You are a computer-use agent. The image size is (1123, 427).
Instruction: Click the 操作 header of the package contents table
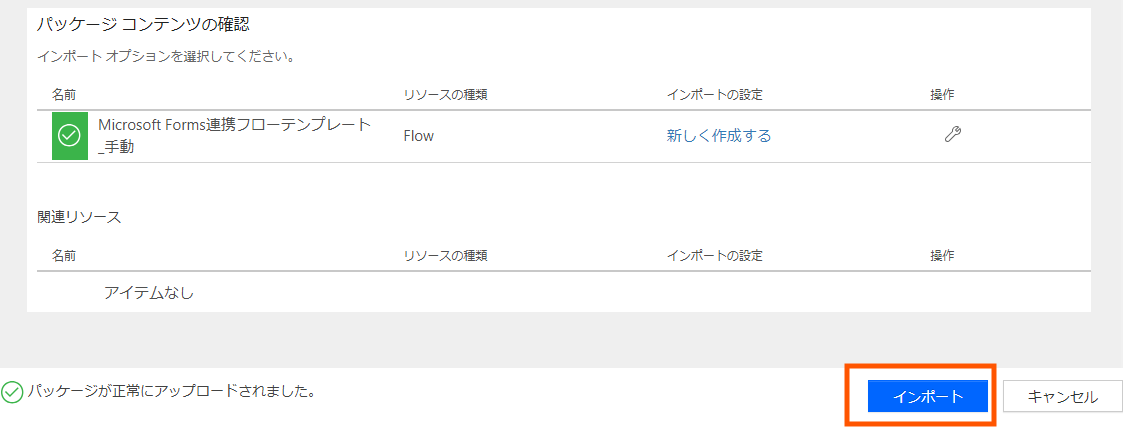point(942,95)
